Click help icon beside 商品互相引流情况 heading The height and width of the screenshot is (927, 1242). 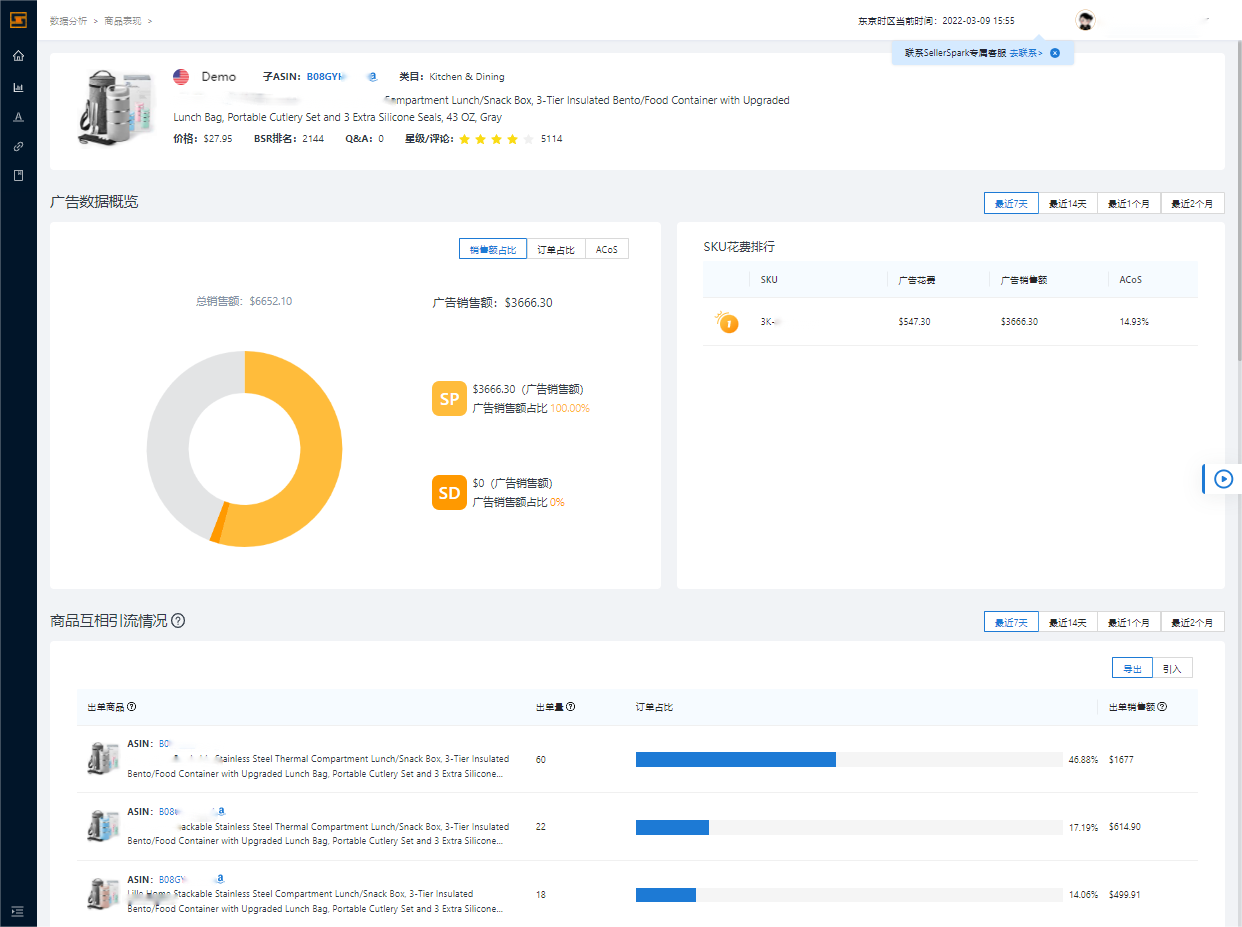pyautogui.click(x=178, y=621)
